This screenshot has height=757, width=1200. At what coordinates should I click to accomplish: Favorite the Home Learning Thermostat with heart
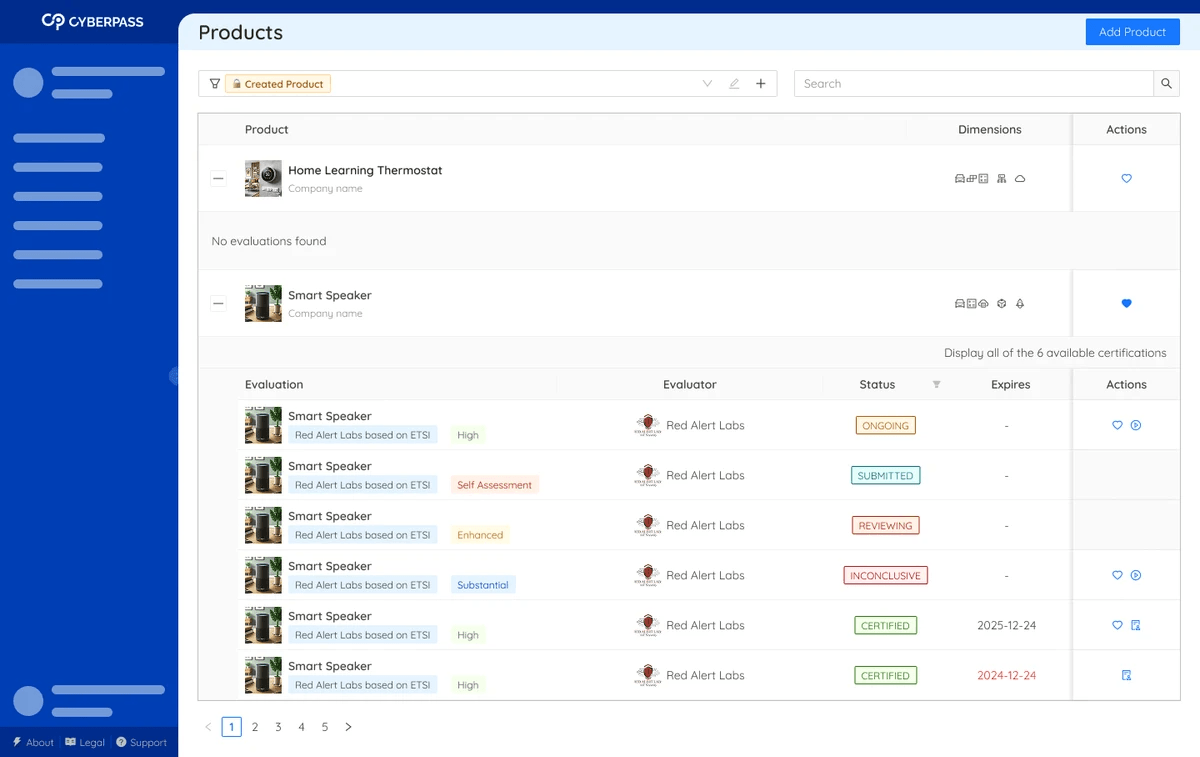click(x=1126, y=179)
